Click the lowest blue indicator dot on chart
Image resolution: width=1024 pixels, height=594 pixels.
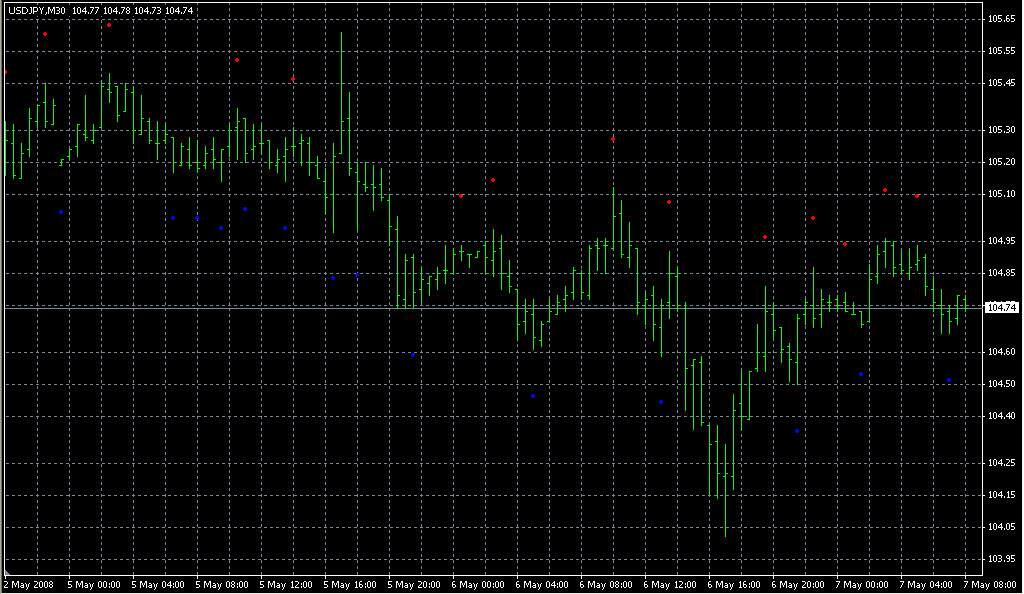797,431
